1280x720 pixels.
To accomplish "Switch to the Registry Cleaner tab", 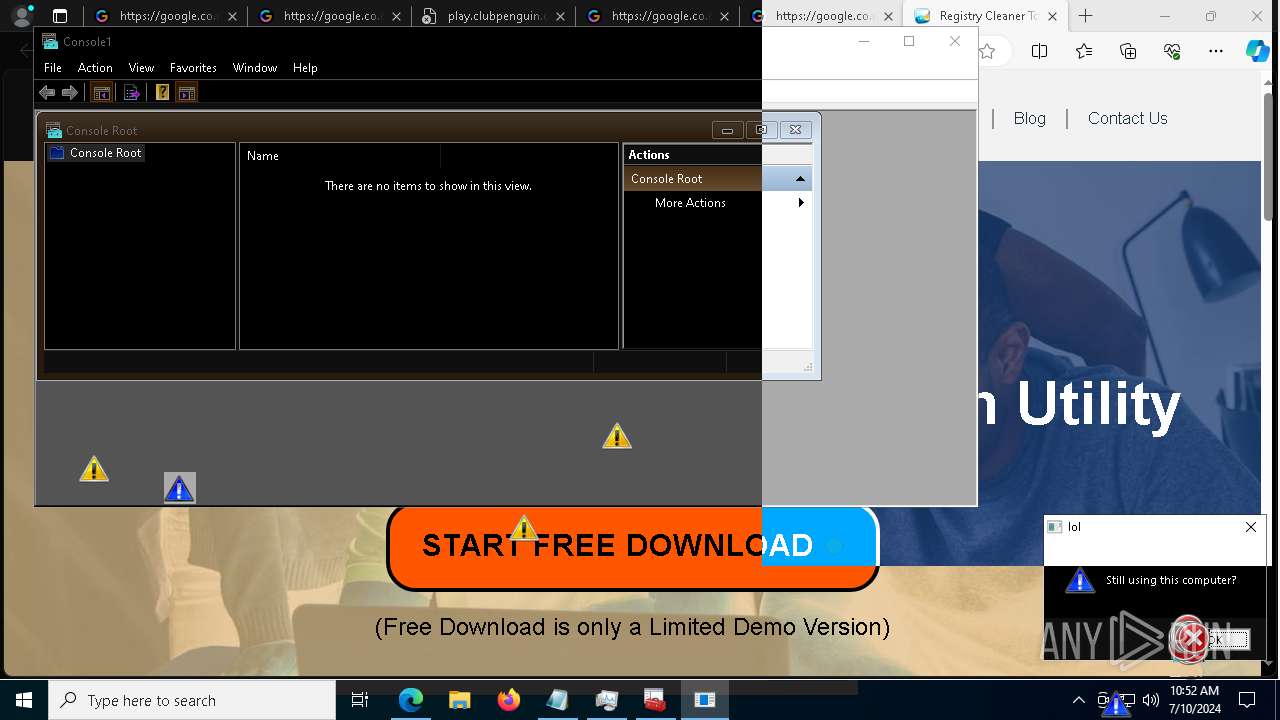I will (985, 16).
